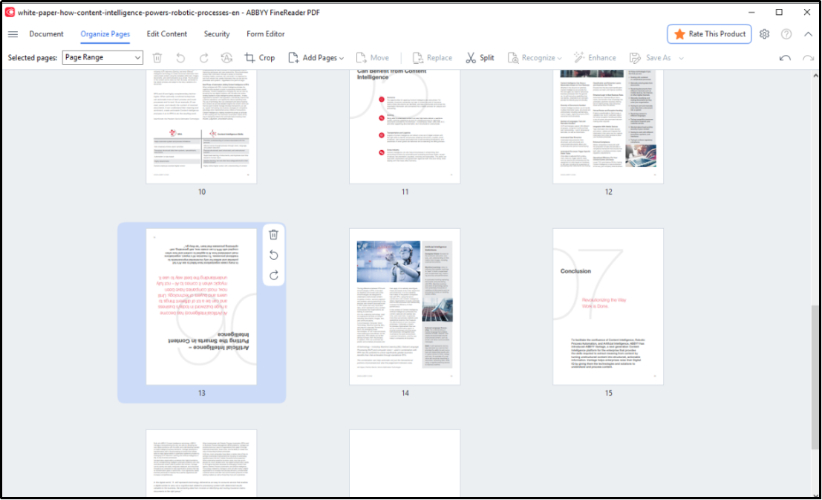The height and width of the screenshot is (500, 822).
Task: Select the Crop tool in the toolbar
Action: tap(260, 58)
